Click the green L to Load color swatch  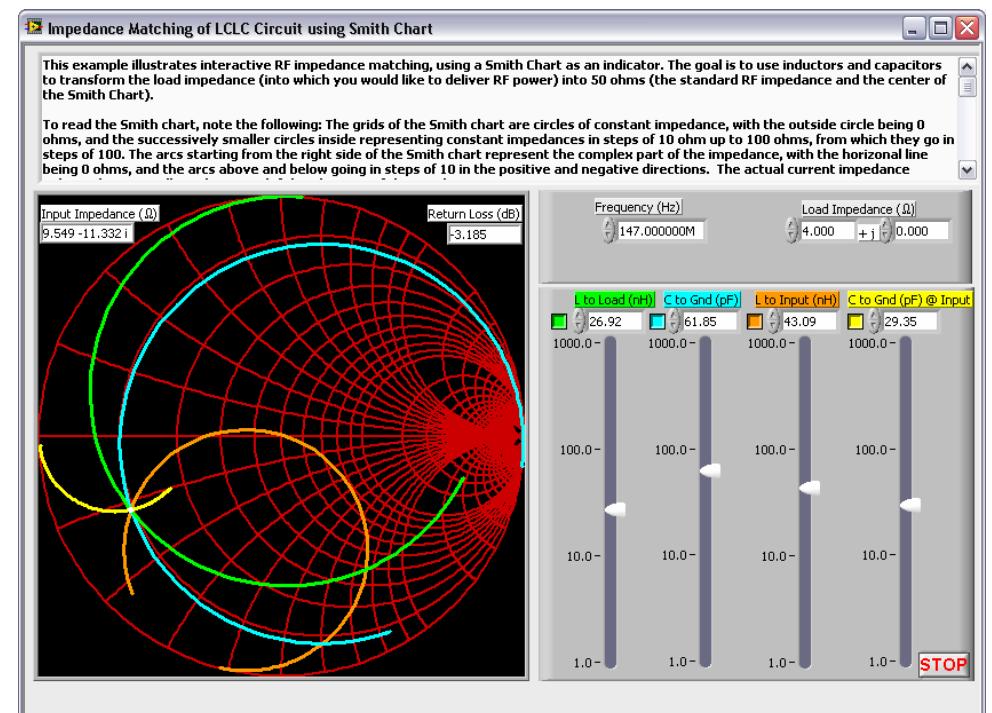coord(559,321)
